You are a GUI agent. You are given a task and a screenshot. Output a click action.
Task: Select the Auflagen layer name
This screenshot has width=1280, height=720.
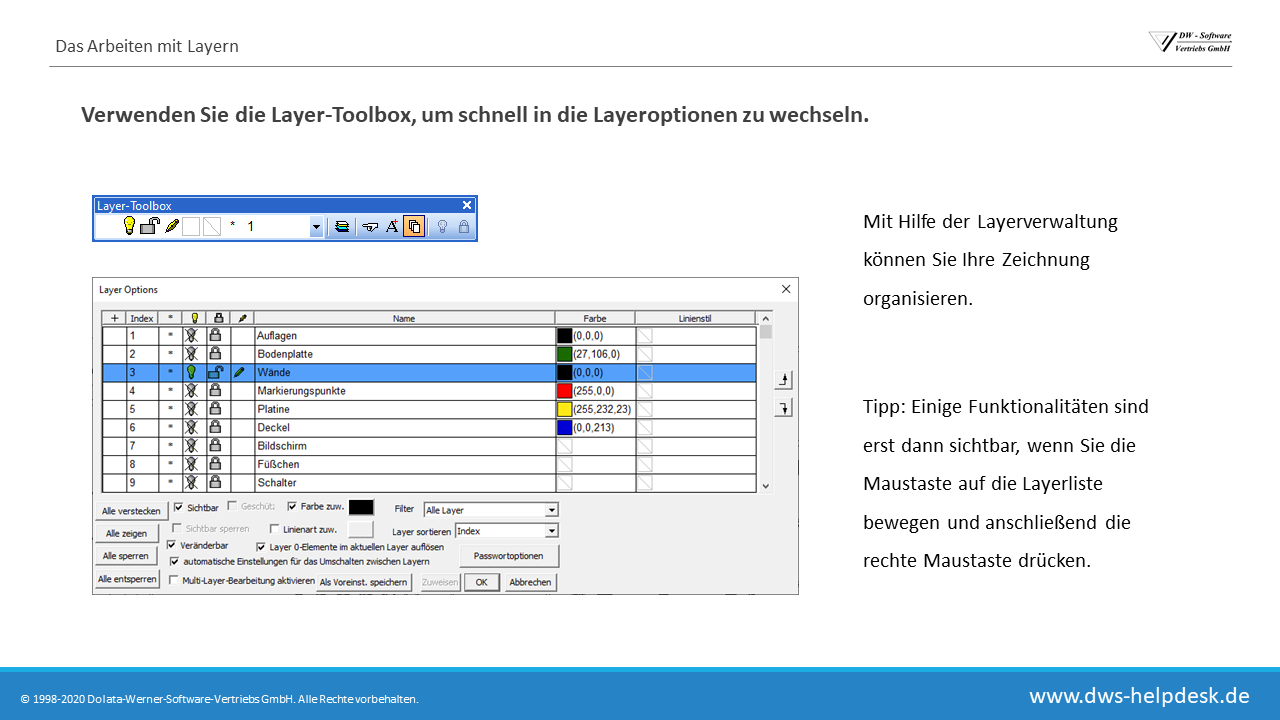click(x=277, y=336)
